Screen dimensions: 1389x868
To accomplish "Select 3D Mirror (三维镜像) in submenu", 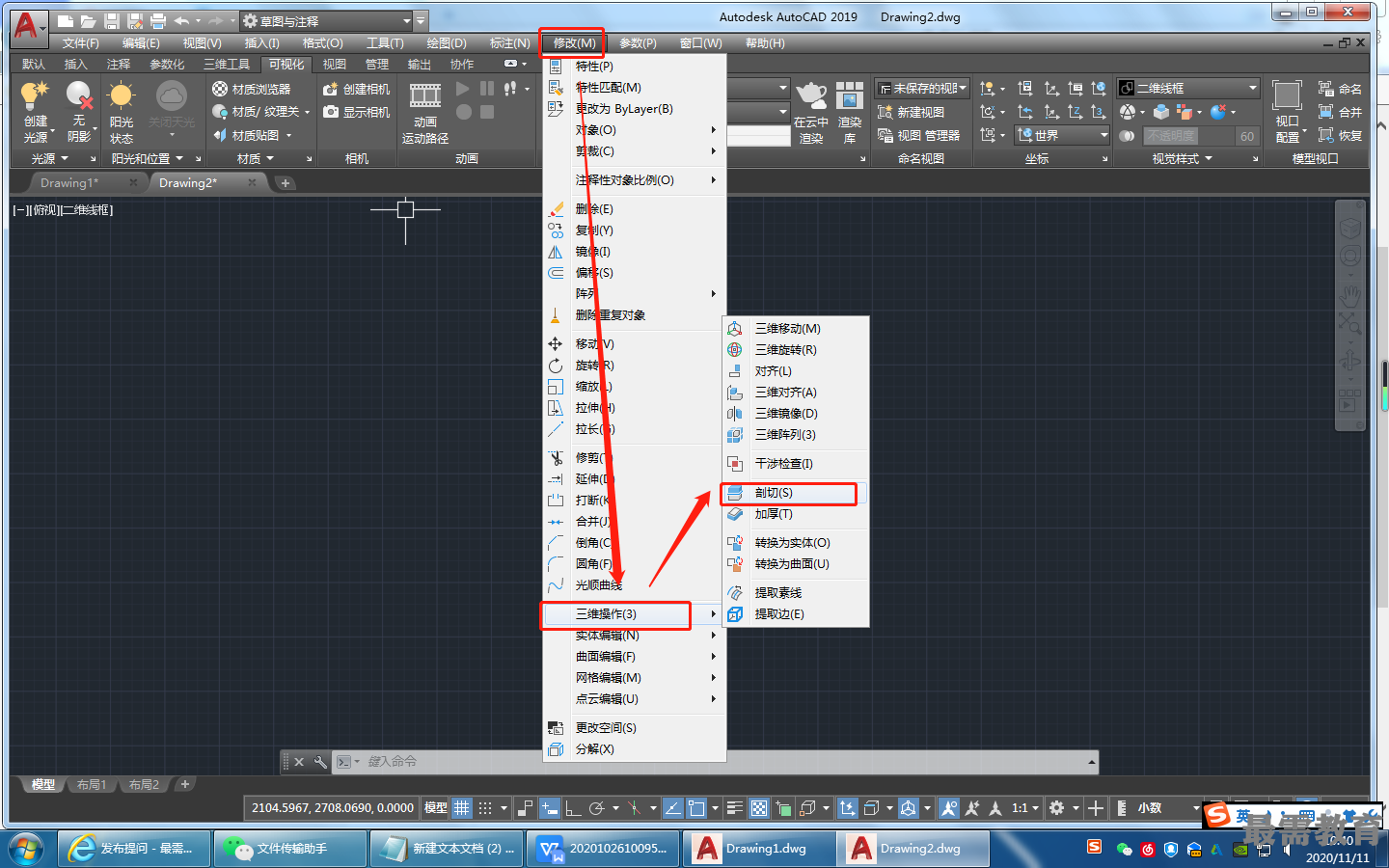I will coord(796,414).
